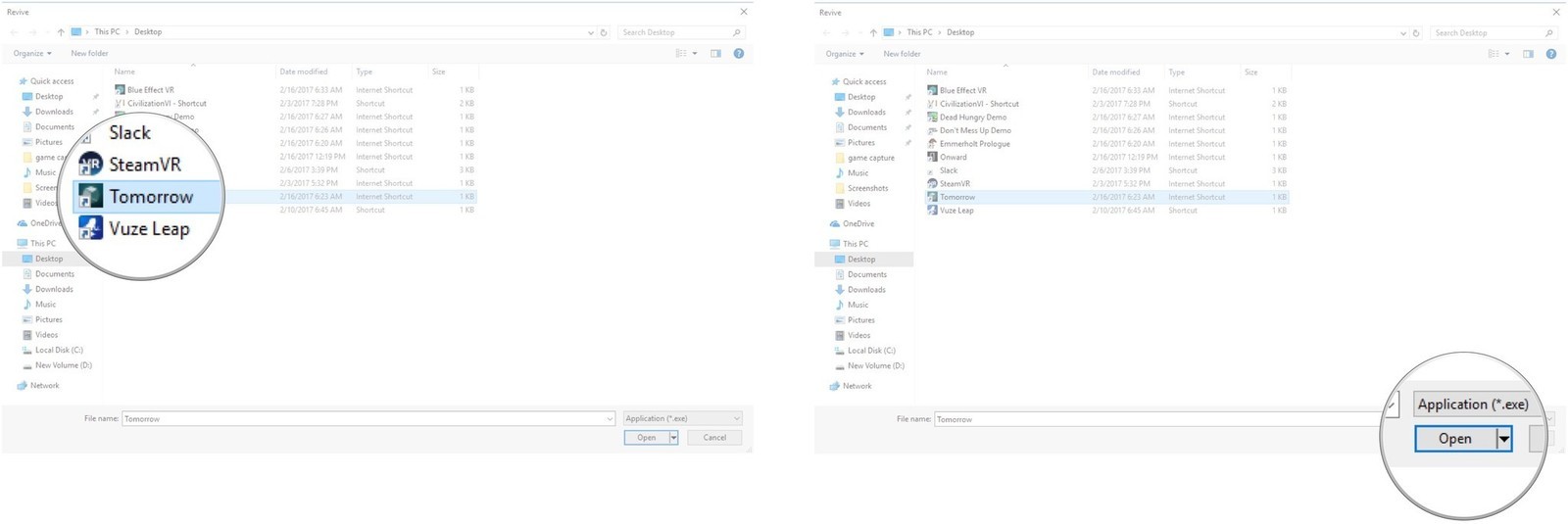Toggle preview pane icon in left dialog
The width and height of the screenshot is (1568, 524).
coord(715,54)
